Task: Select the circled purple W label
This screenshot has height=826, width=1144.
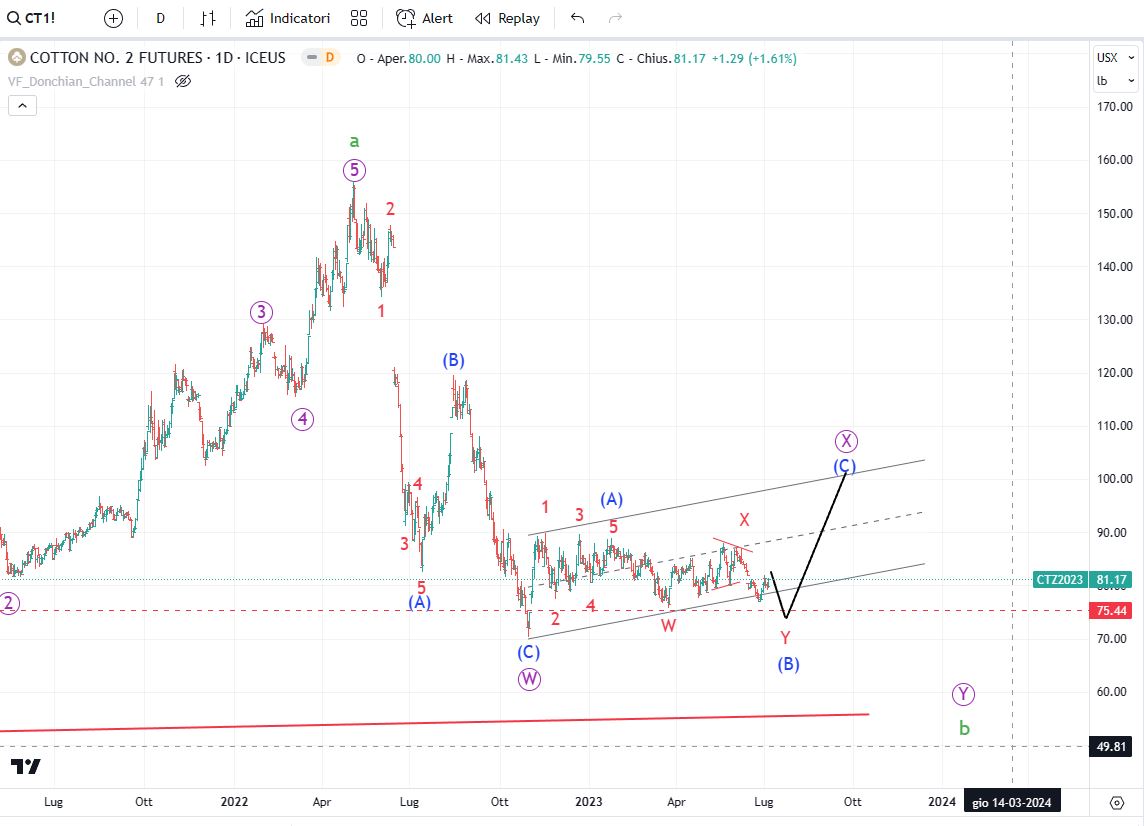Action: [x=529, y=679]
